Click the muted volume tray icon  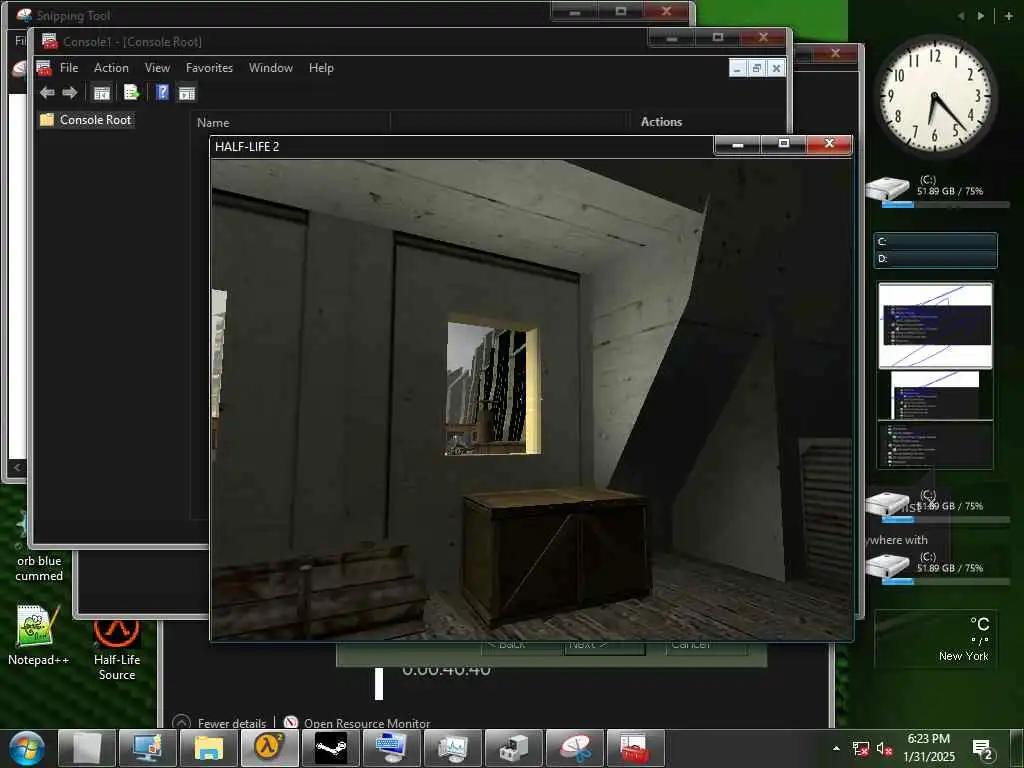click(884, 748)
